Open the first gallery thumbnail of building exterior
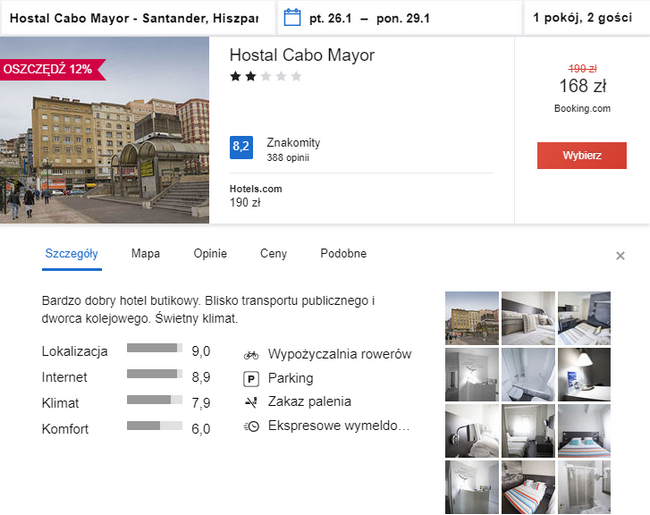The image size is (650, 515). pyautogui.click(x=472, y=318)
